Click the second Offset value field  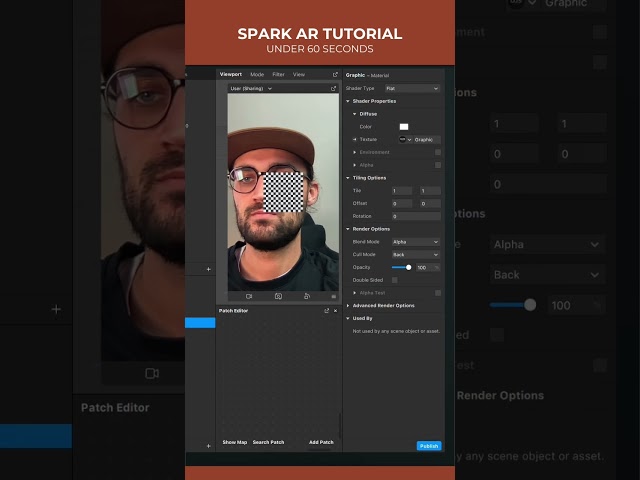[x=430, y=204]
